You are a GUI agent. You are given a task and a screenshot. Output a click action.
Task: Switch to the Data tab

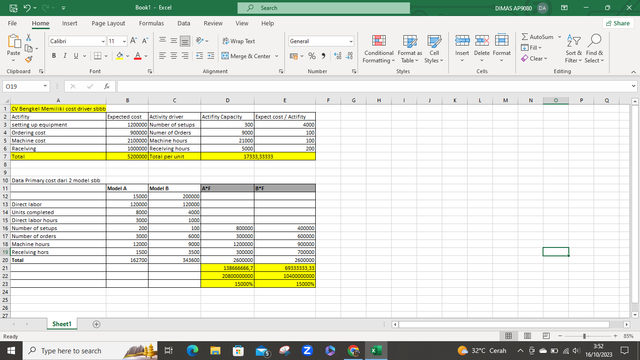(184, 23)
